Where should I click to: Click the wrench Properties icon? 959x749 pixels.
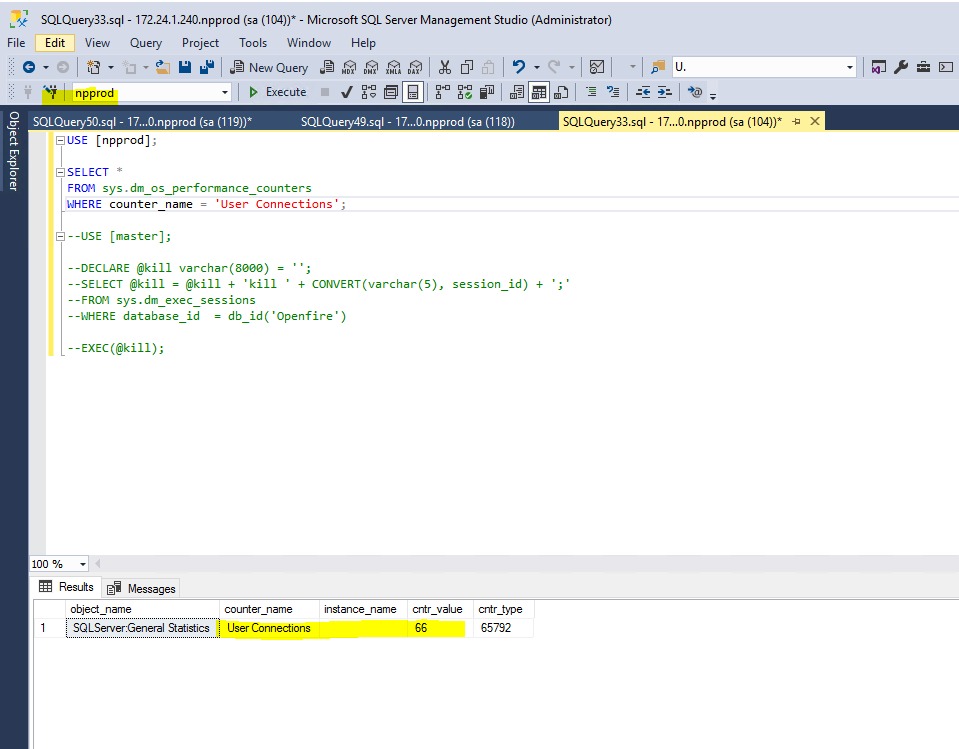pos(901,67)
